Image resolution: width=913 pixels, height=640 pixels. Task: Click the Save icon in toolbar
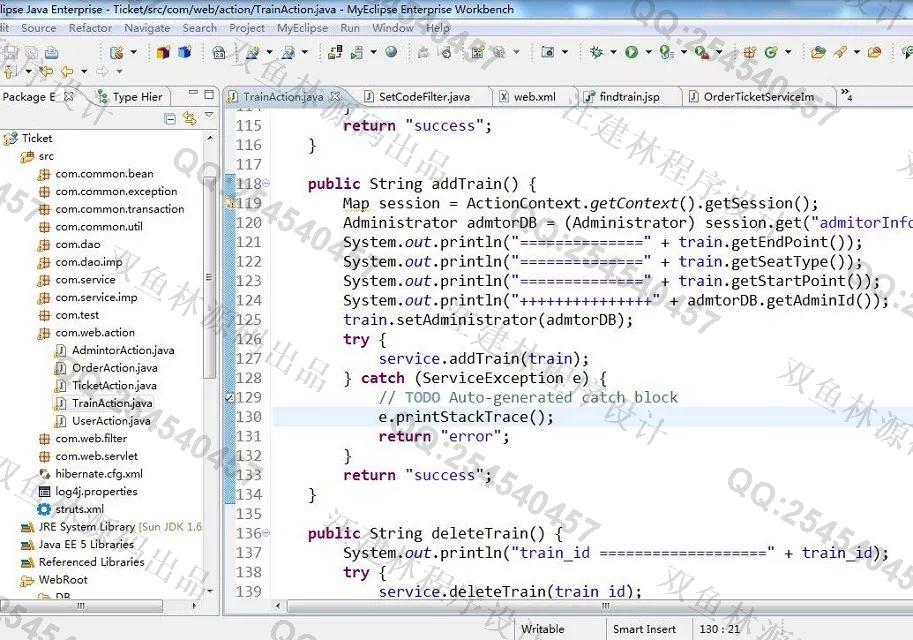11,52
